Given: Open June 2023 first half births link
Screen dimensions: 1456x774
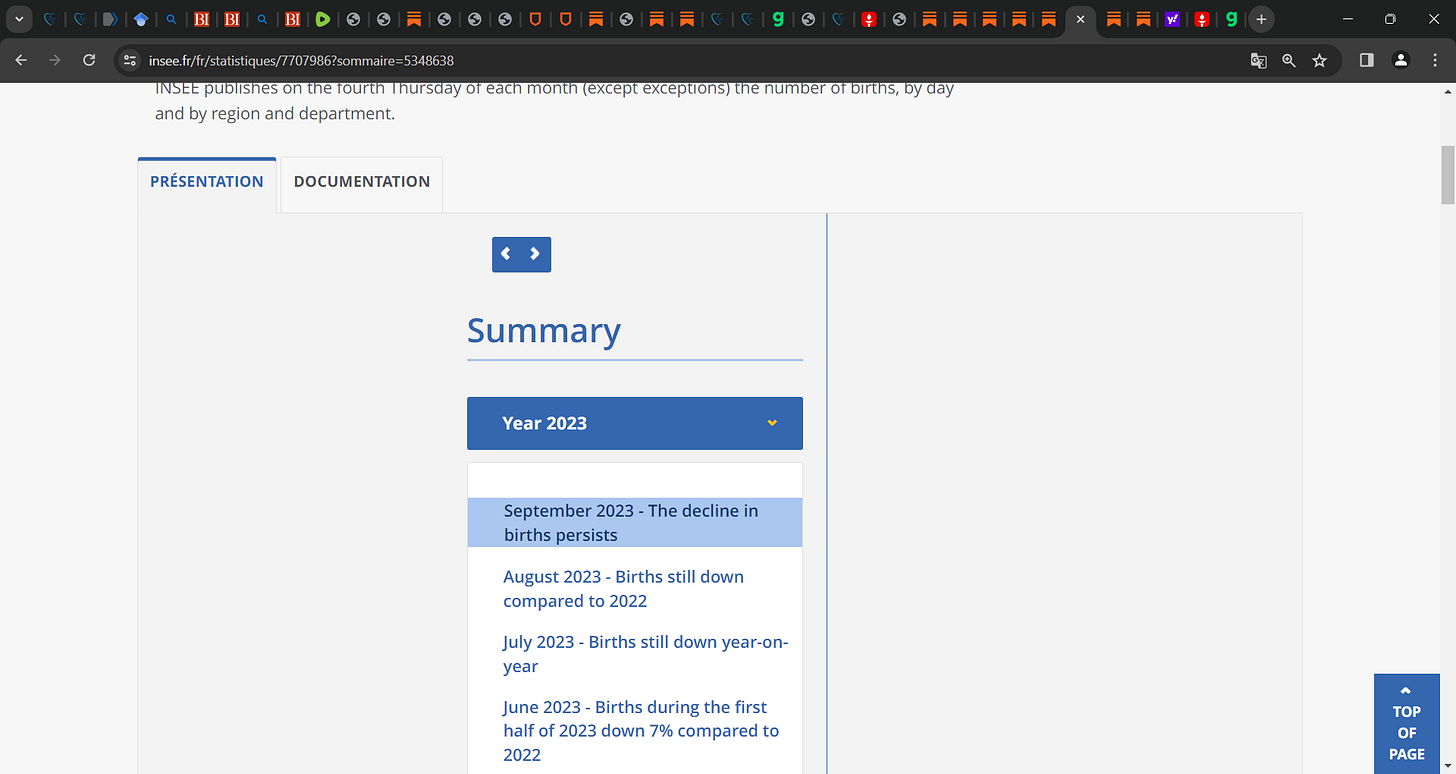Looking at the screenshot, I should tap(641, 731).
